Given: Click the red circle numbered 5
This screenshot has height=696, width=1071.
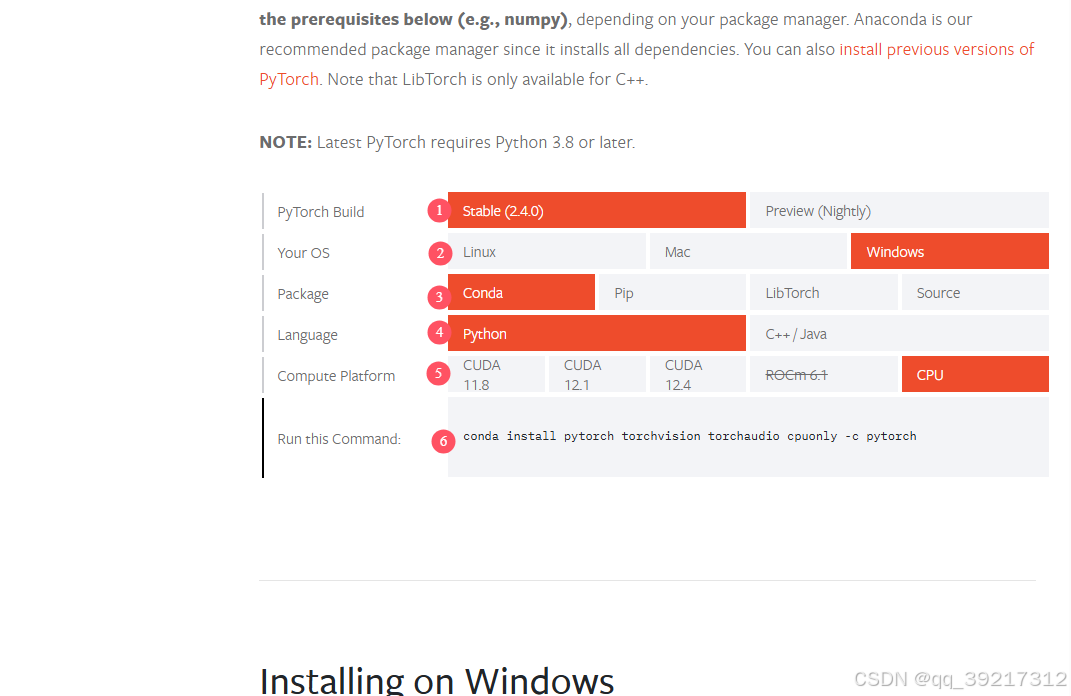Looking at the screenshot, I should tap(438, 374).
